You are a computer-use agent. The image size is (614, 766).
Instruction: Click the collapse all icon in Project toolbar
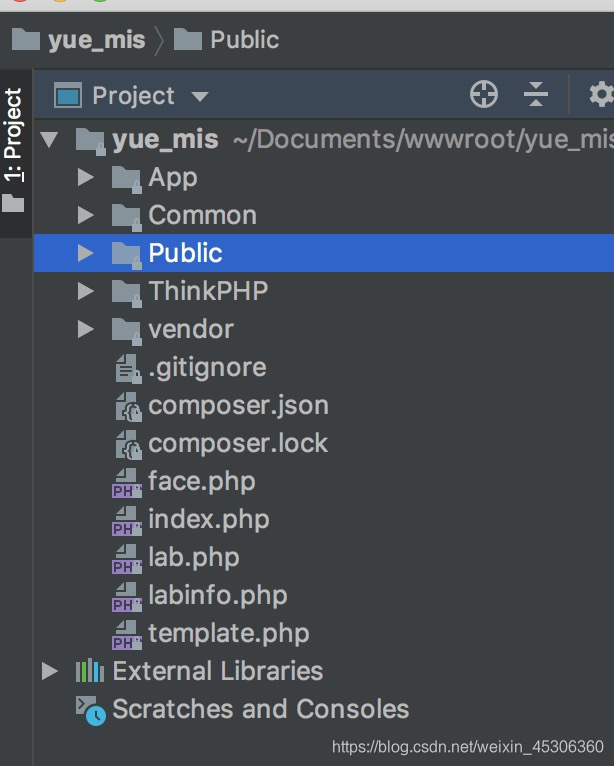pyautogui.click(x=536, y=94)
